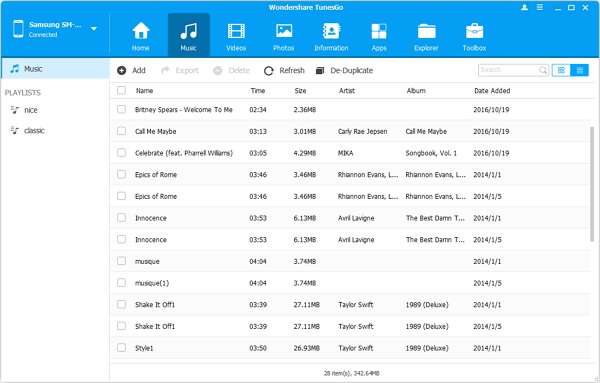Click the MIKA artist cell
This screenshot has width=600, height=383.
[x=346, y=153]
